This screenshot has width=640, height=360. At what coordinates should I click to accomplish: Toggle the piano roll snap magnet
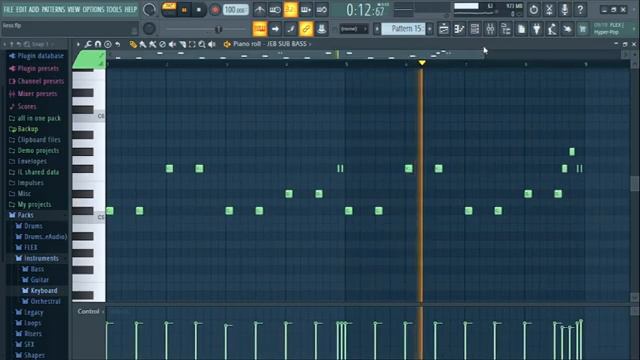(x=98, y=44)
